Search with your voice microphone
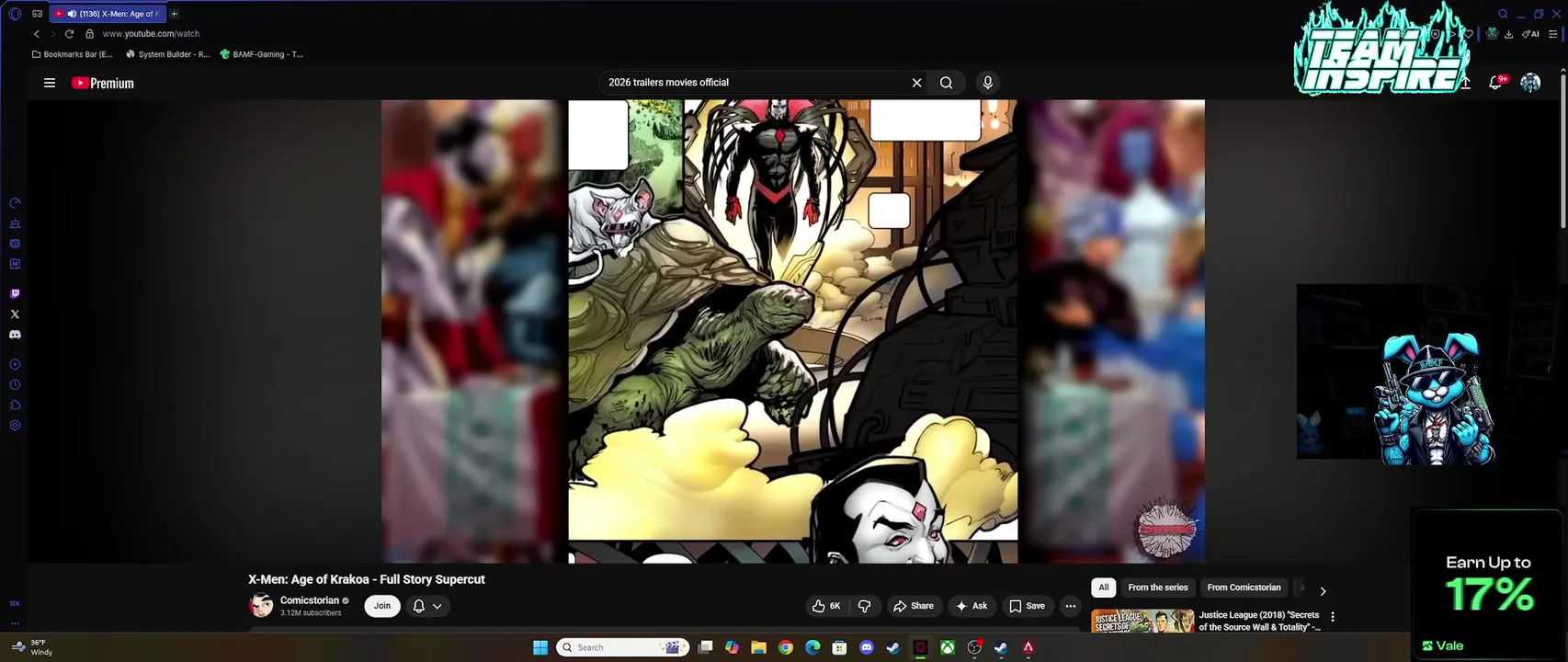The height and width of the screenshot is (662, 1568). click(987, 83)
